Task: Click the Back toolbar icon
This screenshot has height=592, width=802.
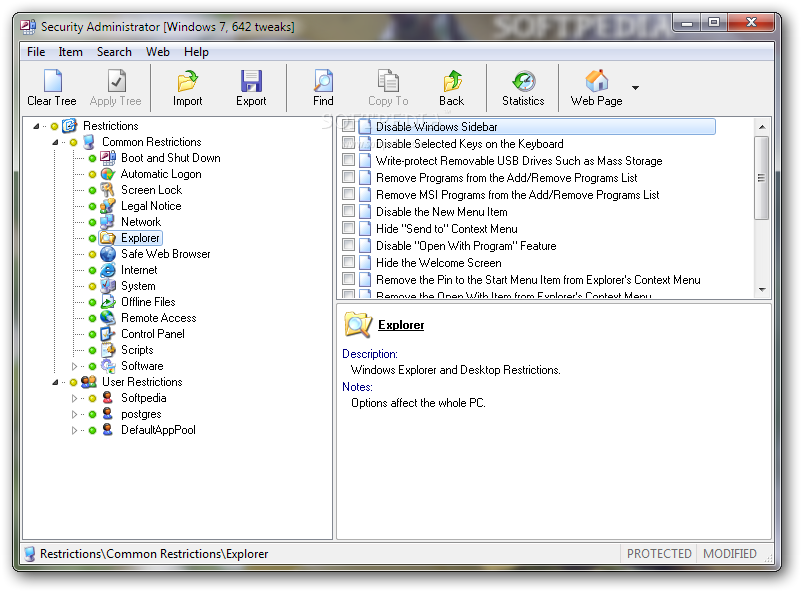Action: [x=452, y=81]
